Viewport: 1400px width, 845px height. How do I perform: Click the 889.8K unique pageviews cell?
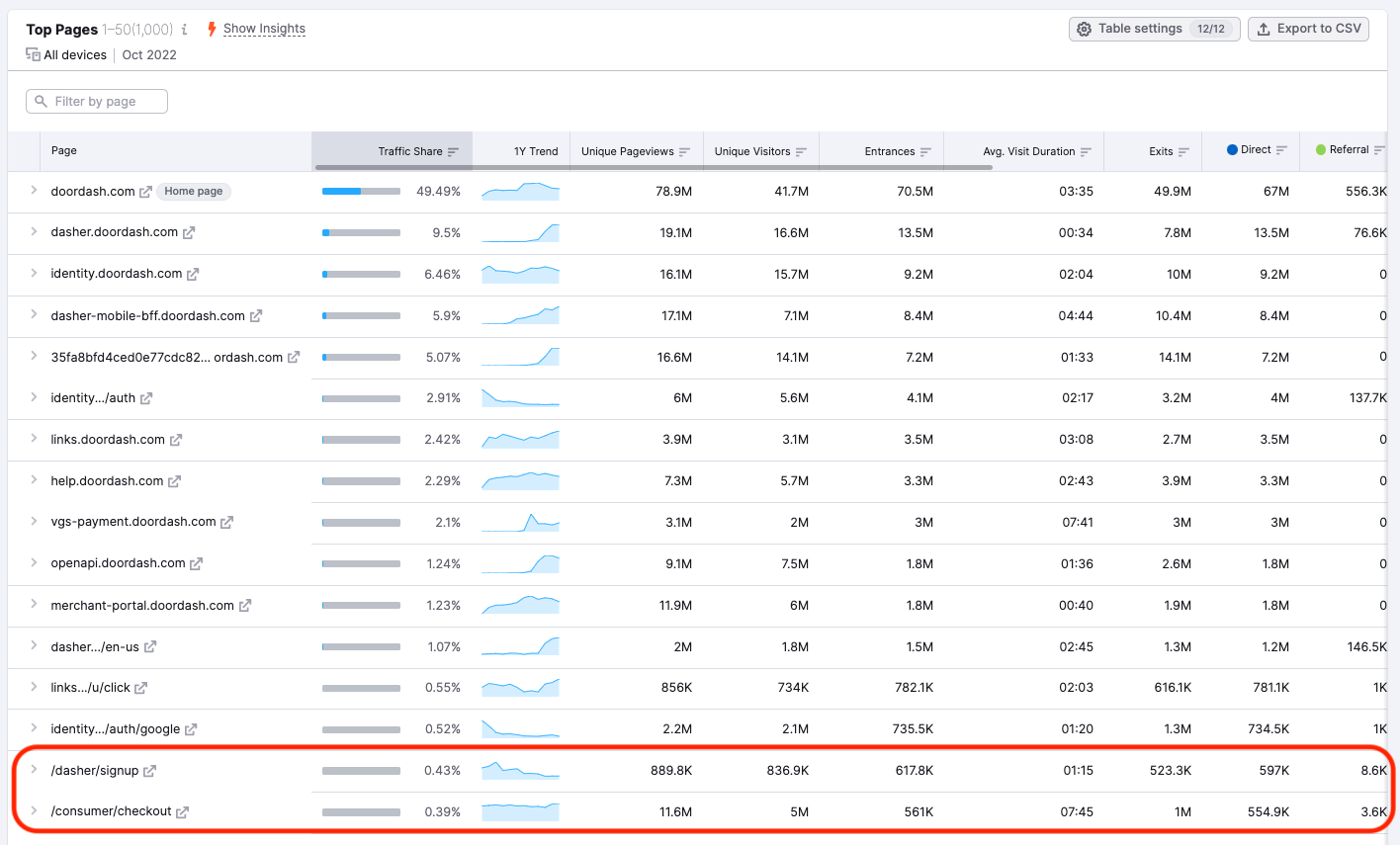pyautogui.click(x=671, y=771)
